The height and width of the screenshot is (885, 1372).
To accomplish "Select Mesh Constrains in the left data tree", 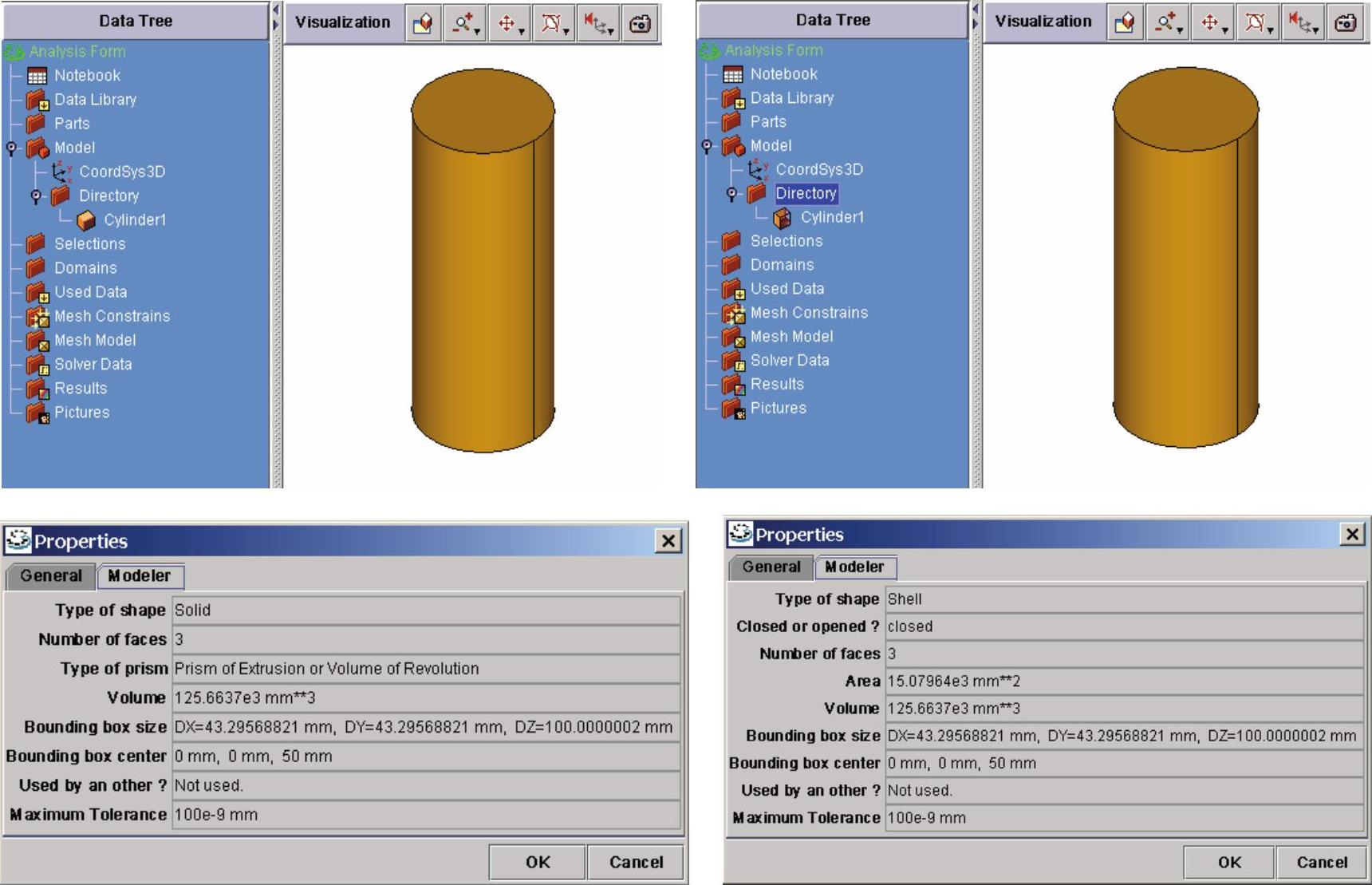I will click(112, 316).
